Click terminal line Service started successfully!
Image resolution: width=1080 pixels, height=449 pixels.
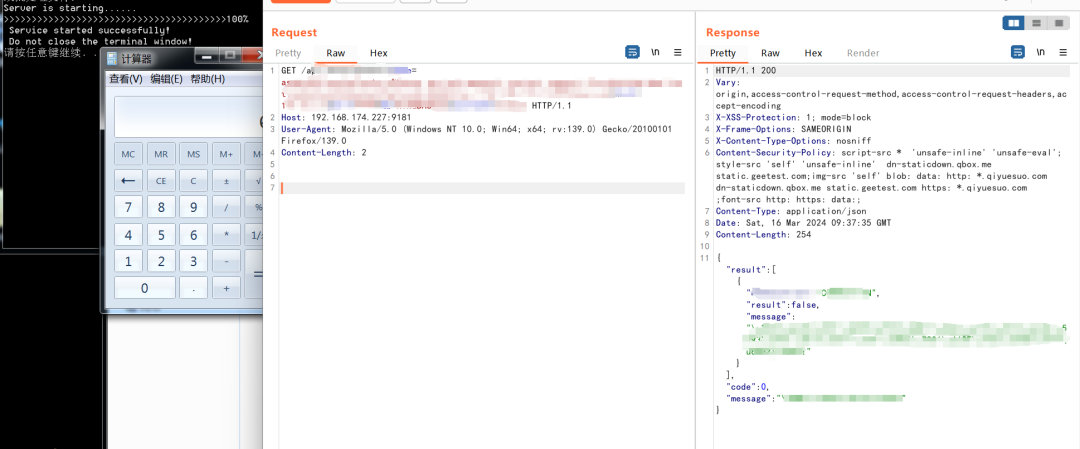90,30
